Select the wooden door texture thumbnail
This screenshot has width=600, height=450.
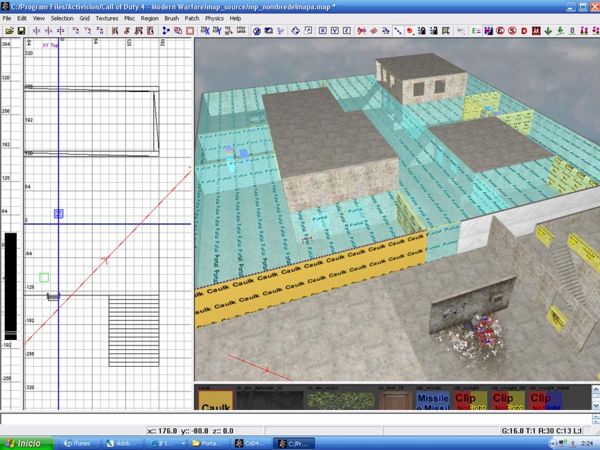tap(395, 400)
